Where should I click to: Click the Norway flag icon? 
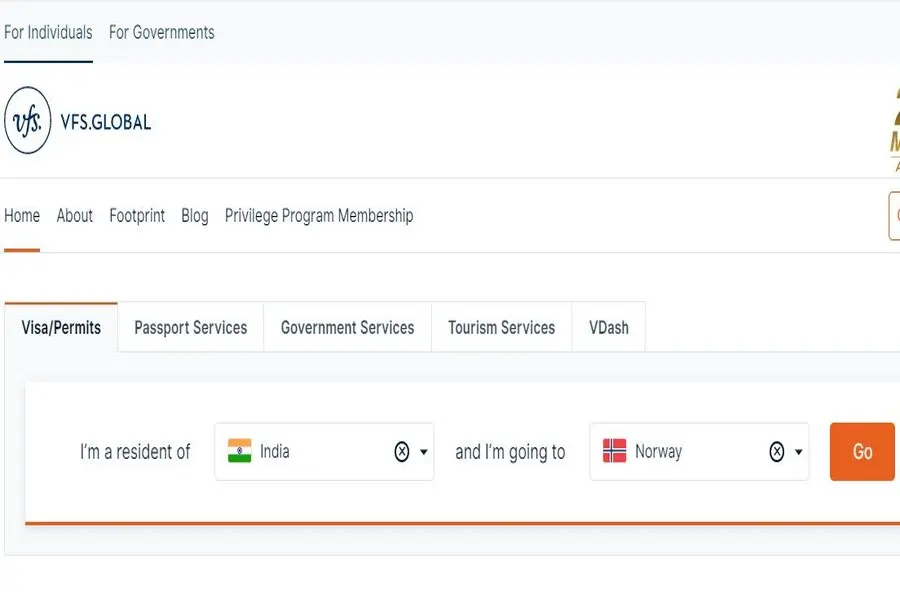click(614, 451)
